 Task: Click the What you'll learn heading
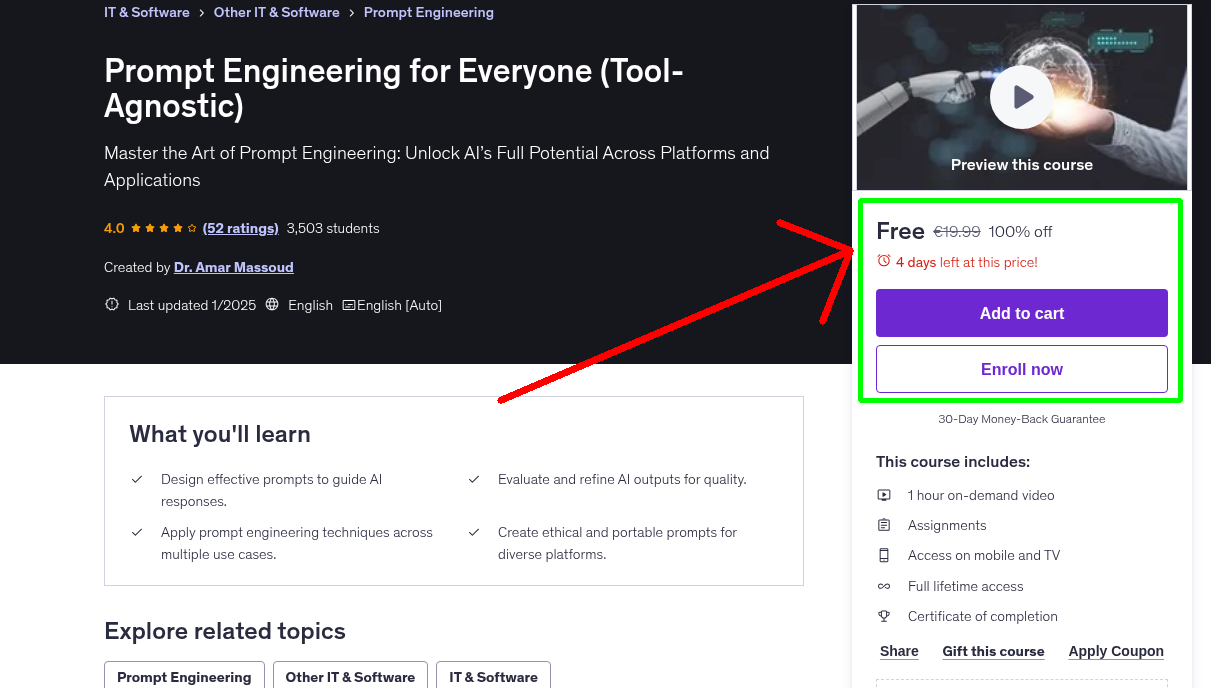220,434
